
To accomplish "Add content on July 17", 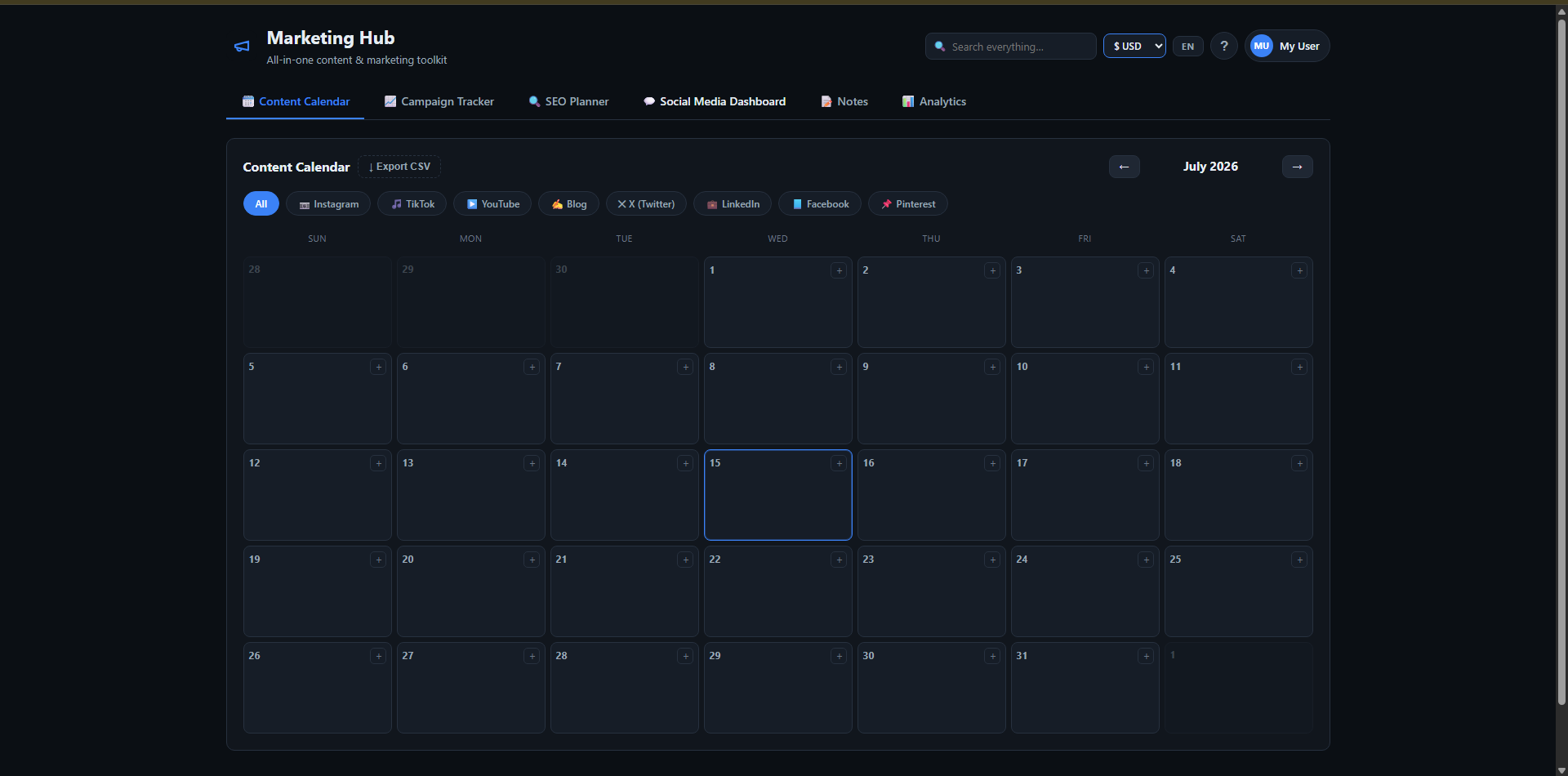I will [x=1146, y=463].
